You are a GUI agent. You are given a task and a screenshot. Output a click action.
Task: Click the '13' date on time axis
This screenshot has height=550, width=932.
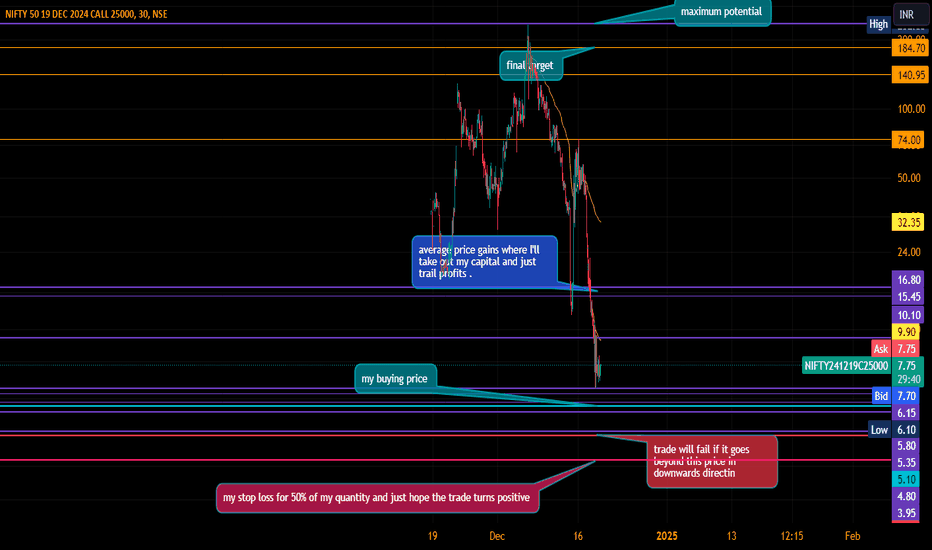pyautogui.click(x=731, y=536)
